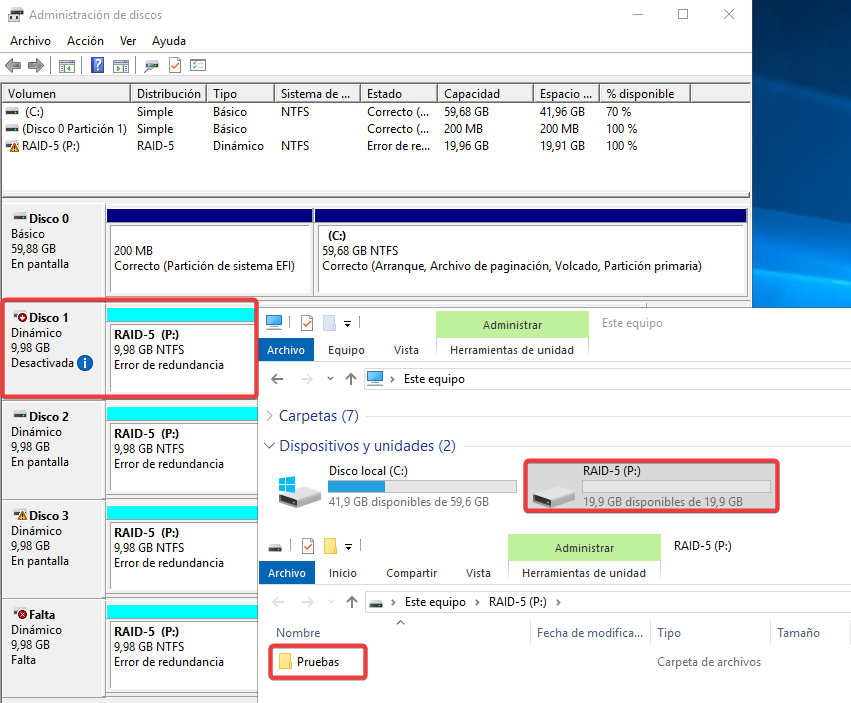This screenshot has height=703, width=851.
Task: Switch to the Compartir ribbon tab
Action: point(411,573)
